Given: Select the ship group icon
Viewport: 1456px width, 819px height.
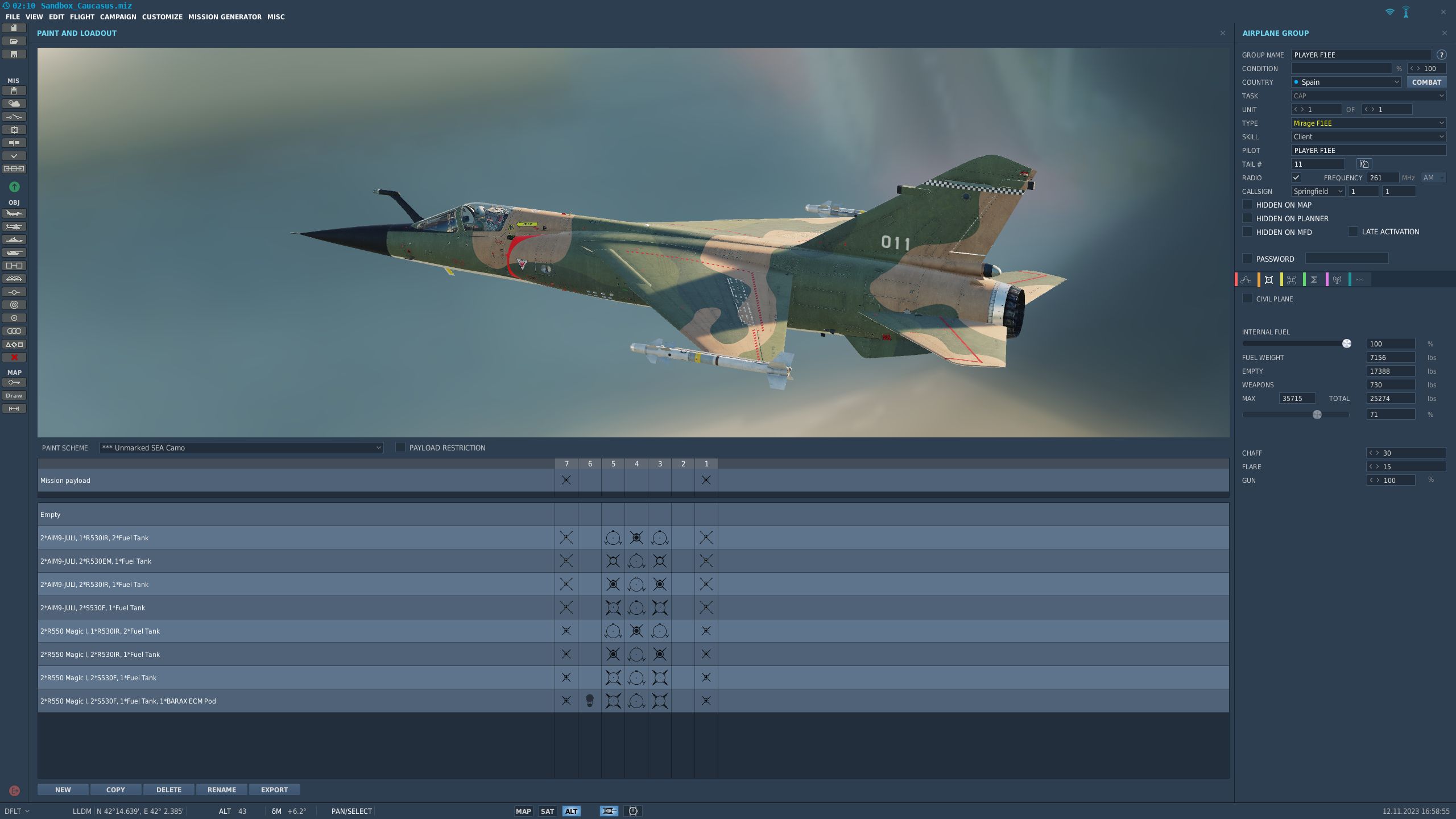Looking at the screenshot, I should coord(14,240).
